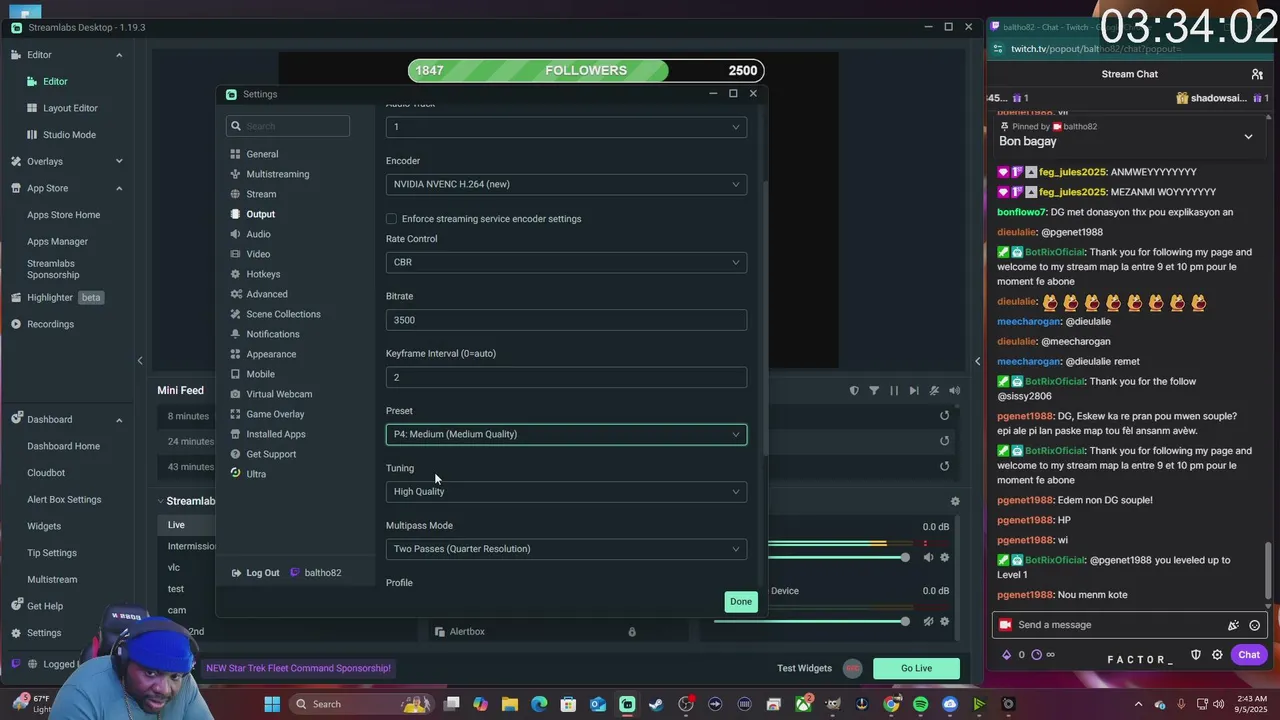Adjust the first mixer volume slider

point(905,557)
